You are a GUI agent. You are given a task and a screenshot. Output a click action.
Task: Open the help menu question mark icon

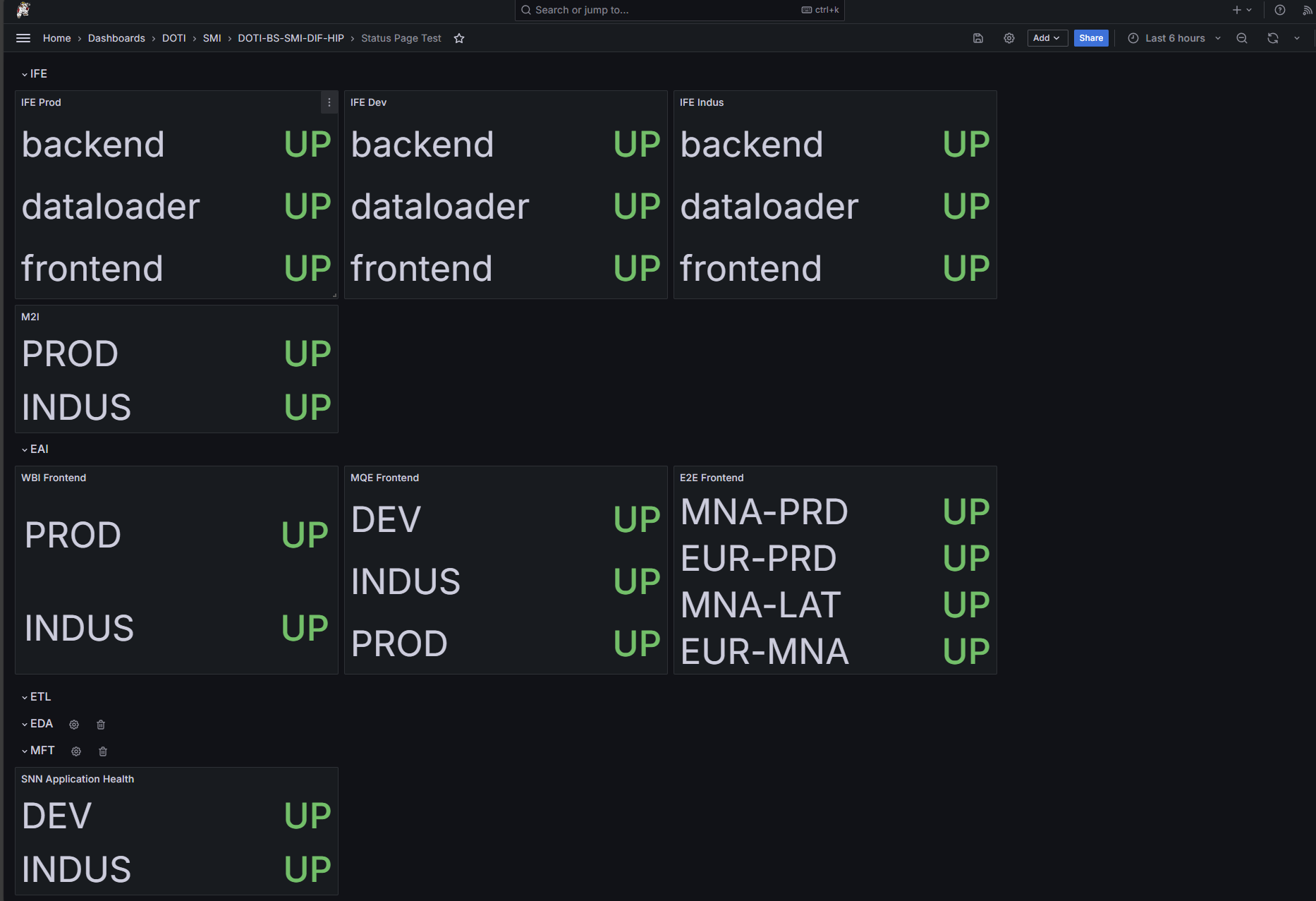(1279, 10)
